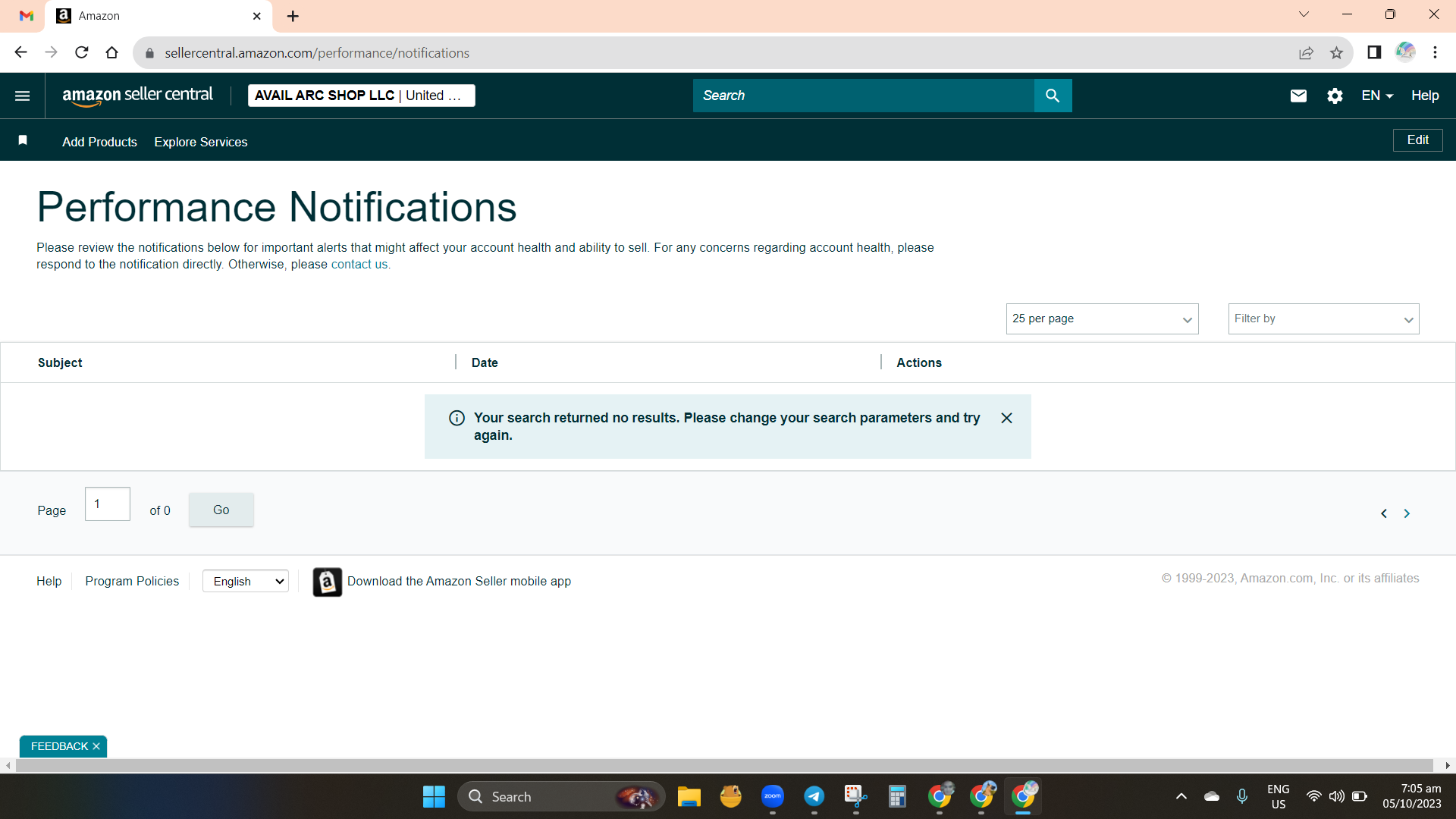Open the footer Help link

click(x=49, y=582)
